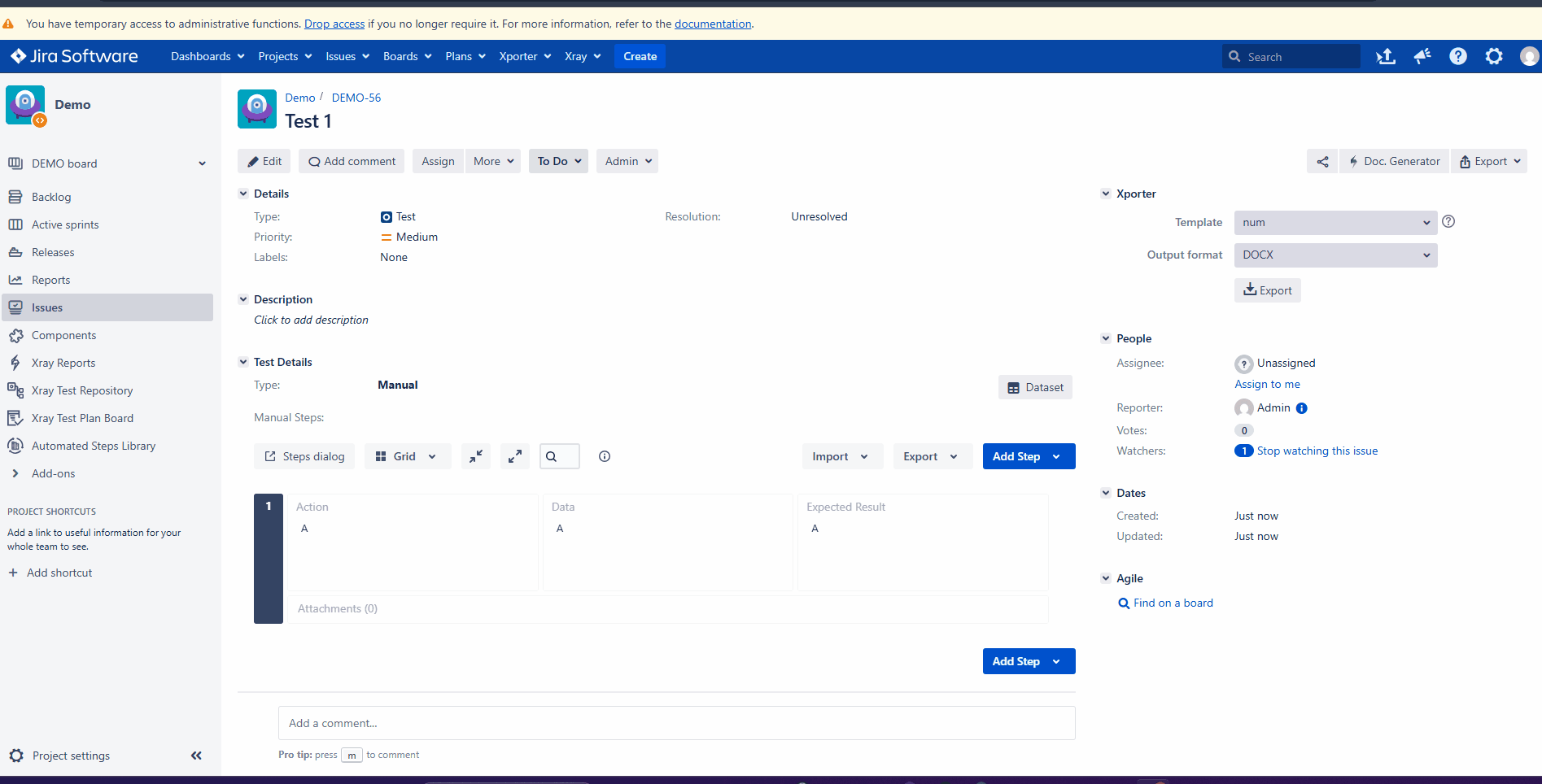Image resolution: width=1542 pixels, height=784 pixels.
Task: Click the Find on a board link
Action: 1173,603
